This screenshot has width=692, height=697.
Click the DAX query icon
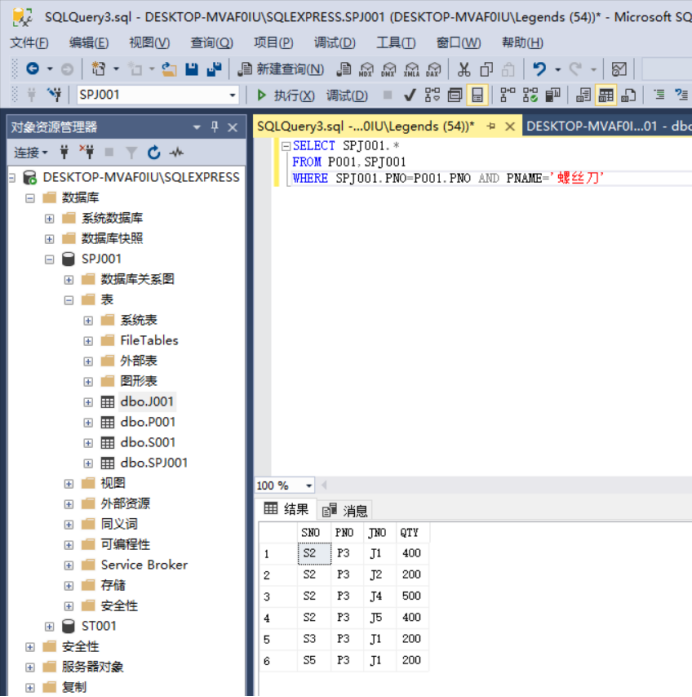433,69
